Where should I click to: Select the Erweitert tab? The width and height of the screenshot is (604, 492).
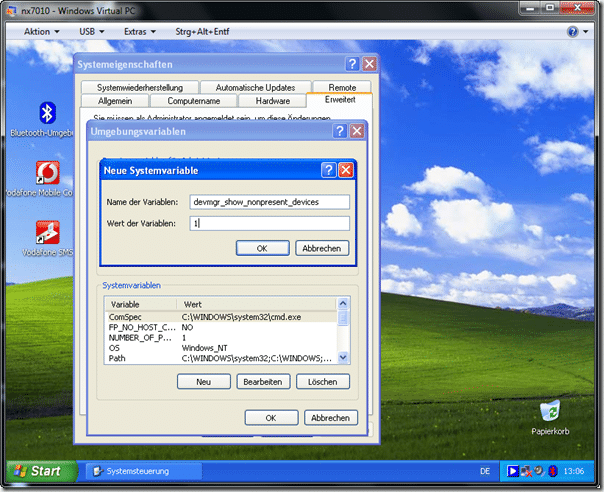pos(340,100)
